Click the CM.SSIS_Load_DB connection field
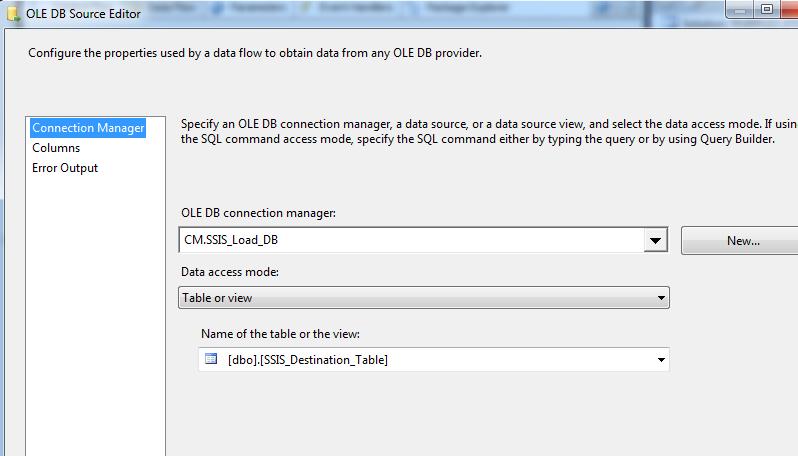The image size is (798, 456). [x=410, y=240]
